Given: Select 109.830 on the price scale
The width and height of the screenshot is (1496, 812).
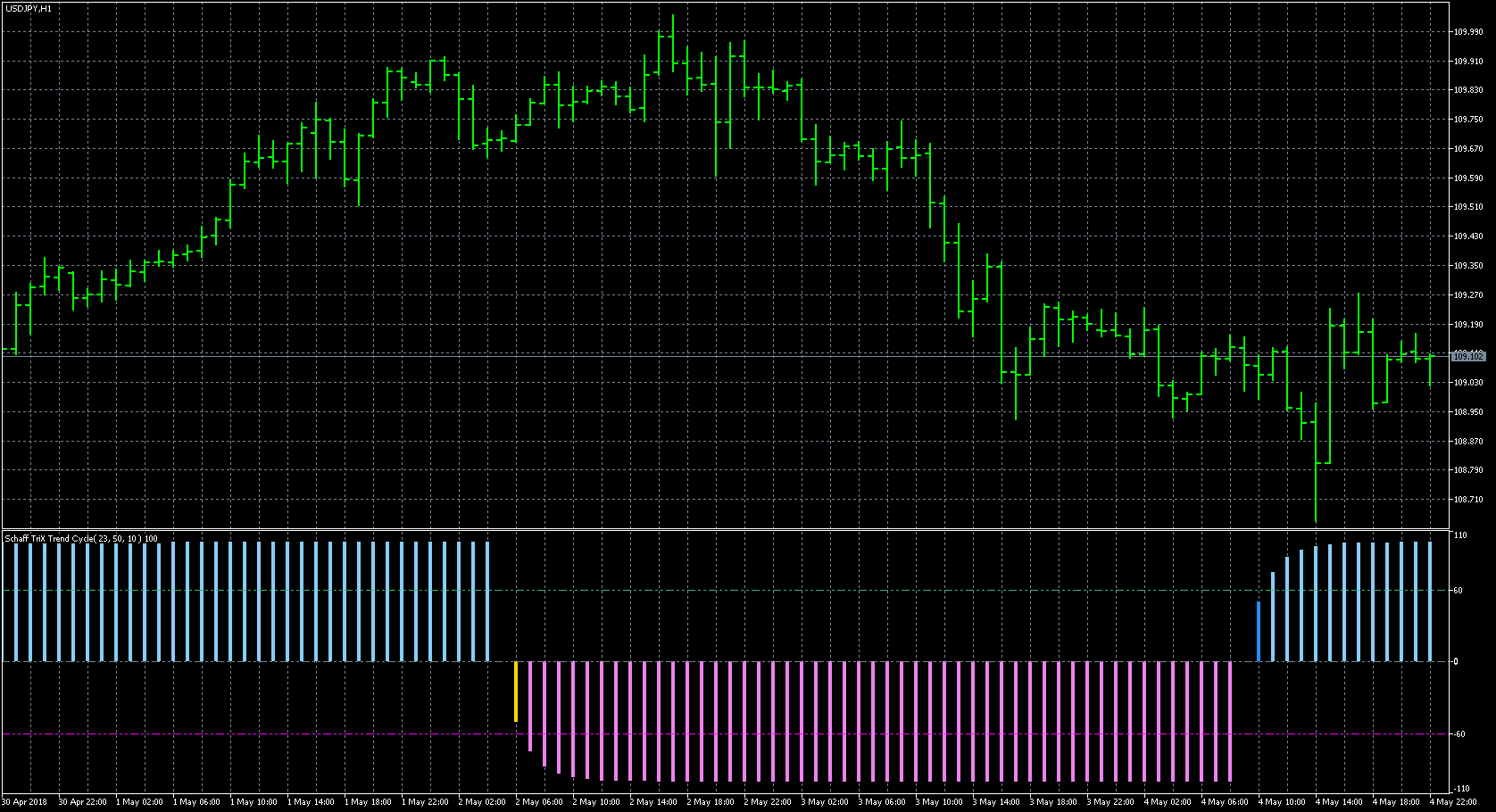Looking at the screenshot, I should [x=1468, y=90].
